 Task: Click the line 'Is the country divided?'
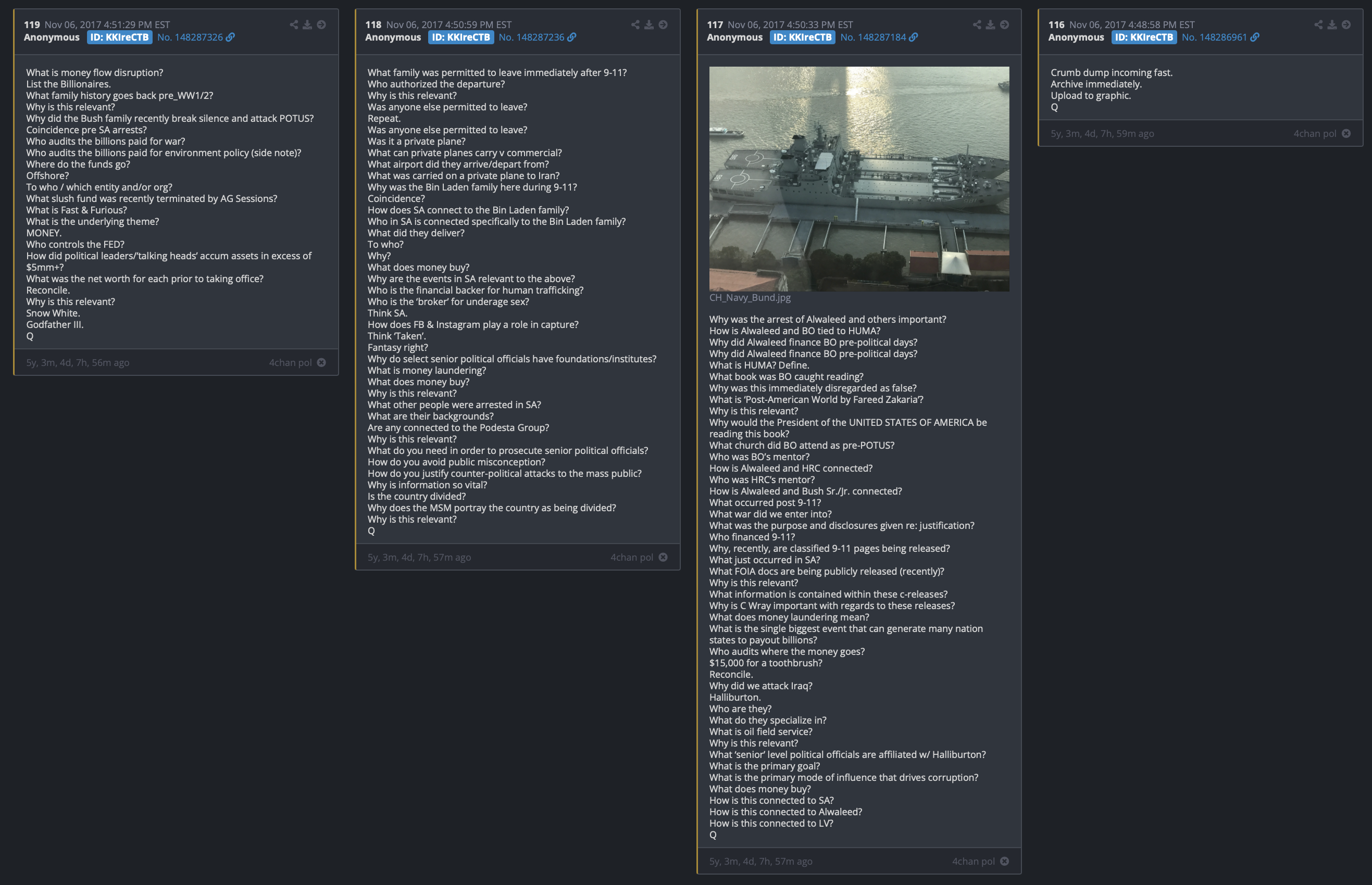pyautogui.click(x=417, y=497)
